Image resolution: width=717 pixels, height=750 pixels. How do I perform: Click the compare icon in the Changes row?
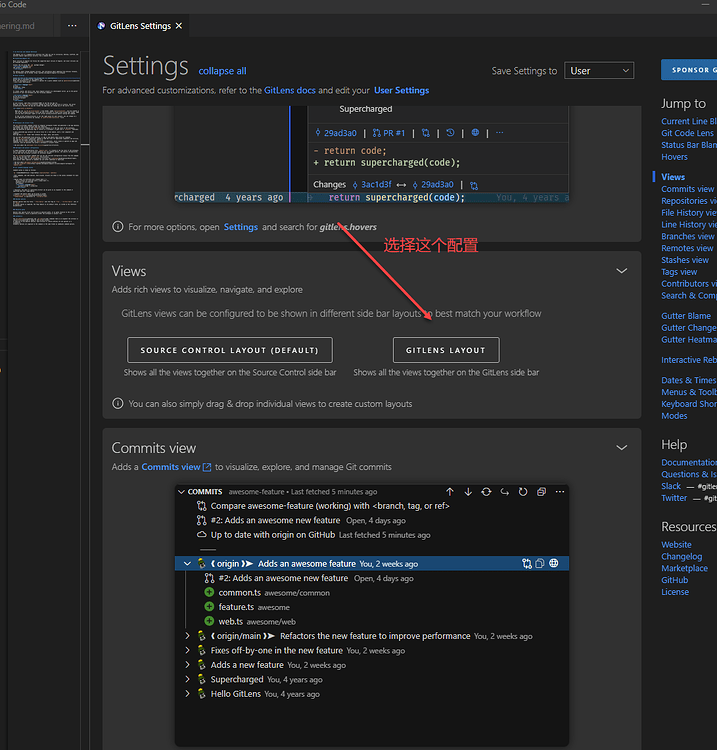[x=474, y=185]
